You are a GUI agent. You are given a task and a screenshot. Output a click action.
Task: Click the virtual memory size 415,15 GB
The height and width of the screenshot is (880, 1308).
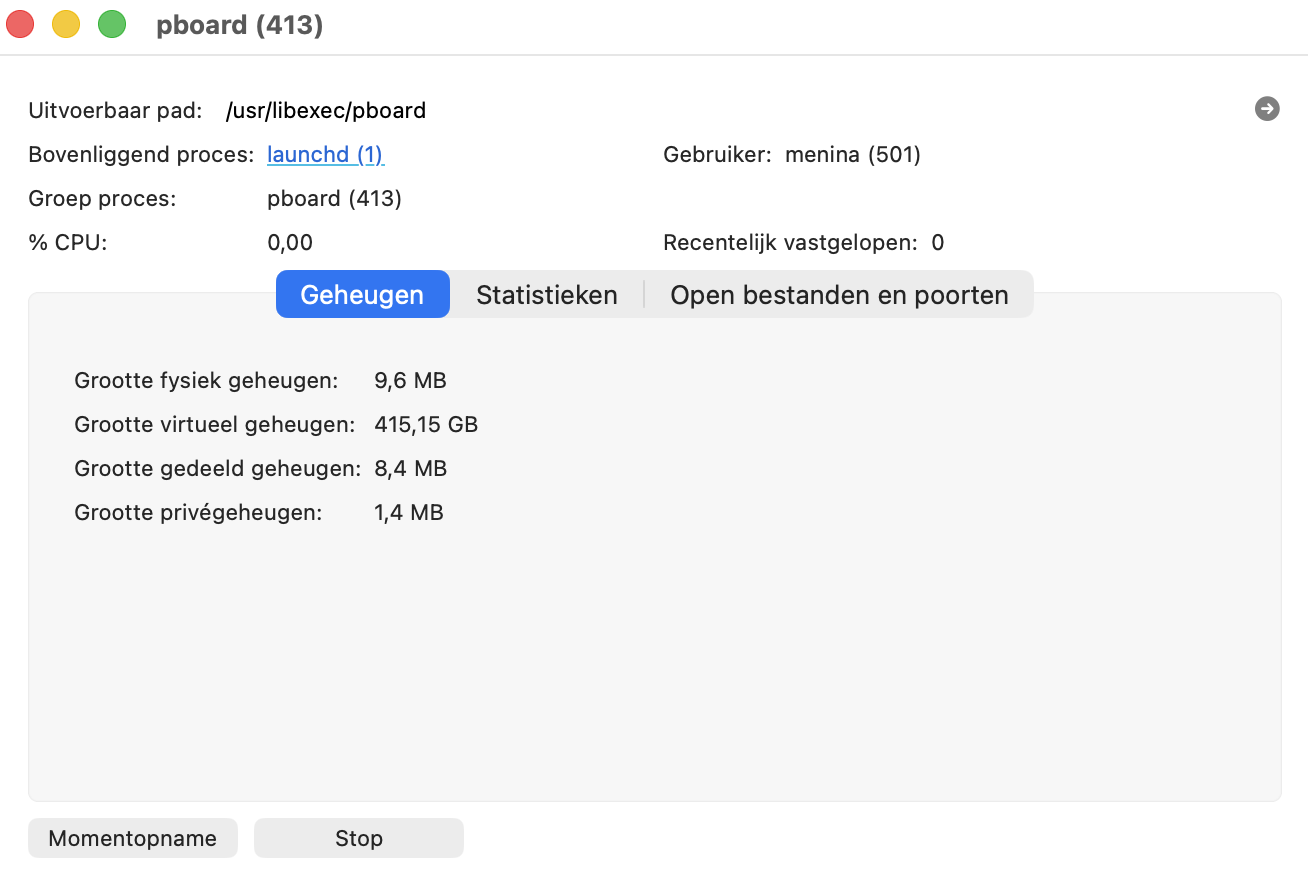pyautogui.click(x=426, y=424)
